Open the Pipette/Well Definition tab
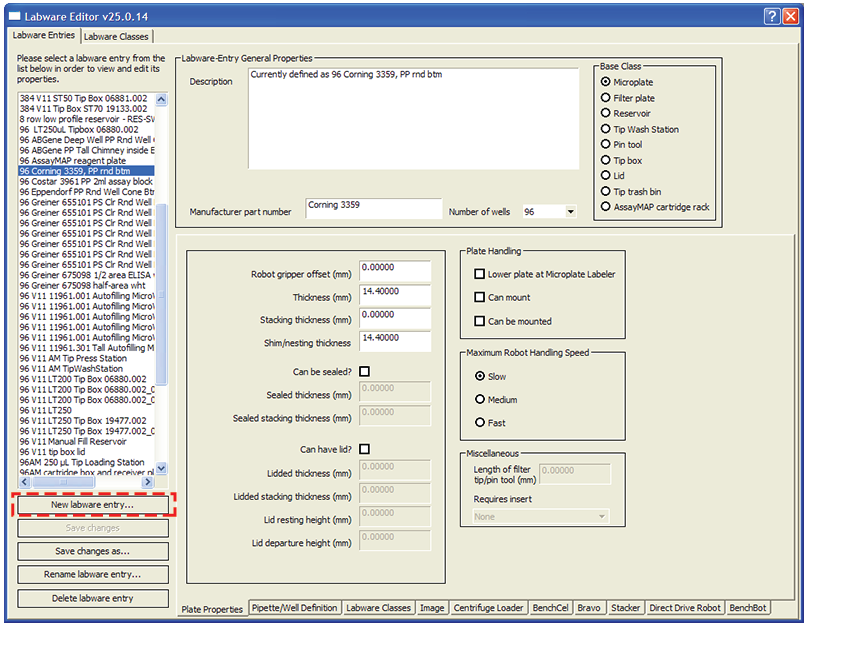 click(x=295, y=608)
